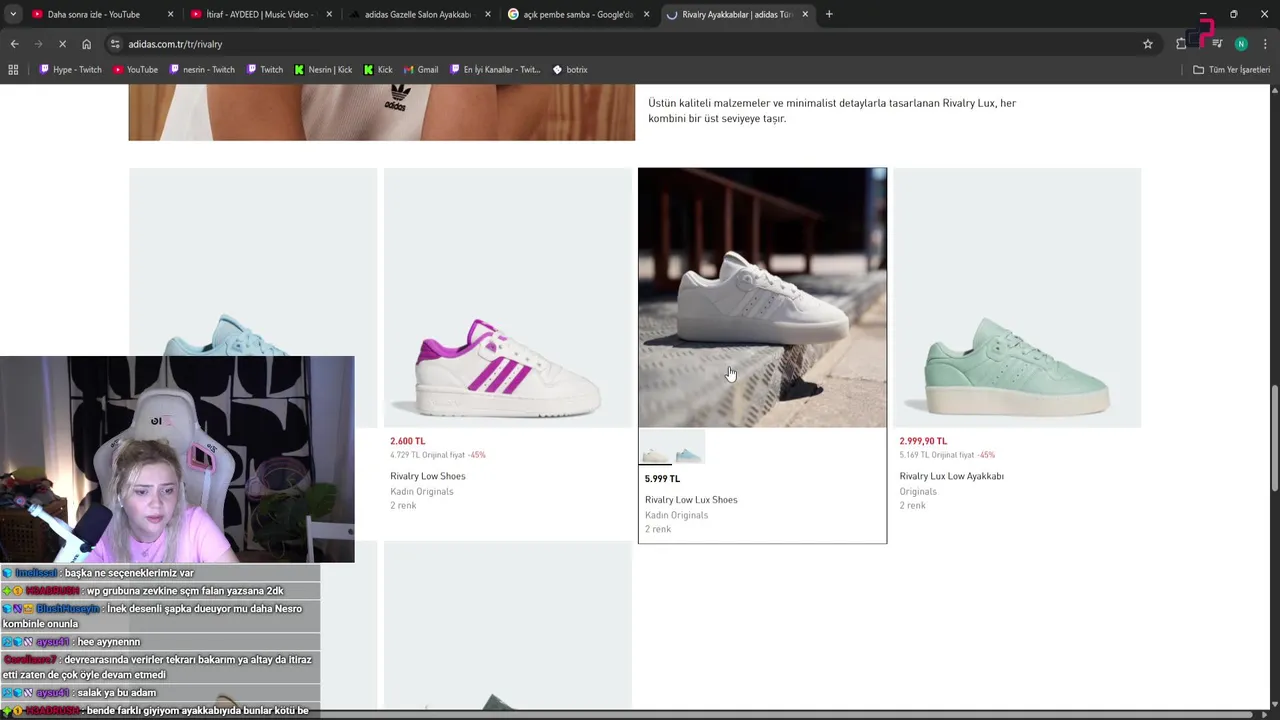1280x720 pixels.
Task: Click the vertical page scrollbar thumb
Action: (x=1274, y=437)
